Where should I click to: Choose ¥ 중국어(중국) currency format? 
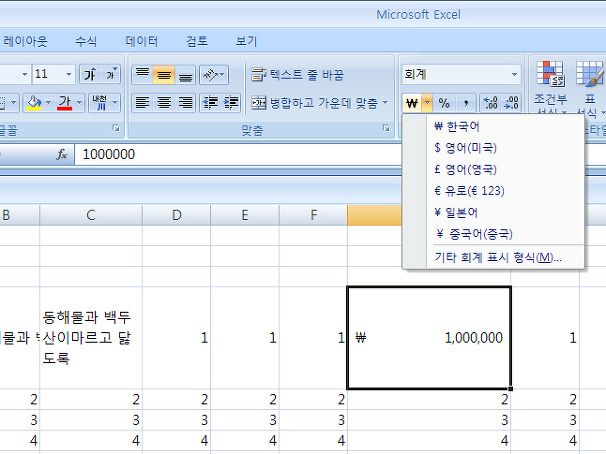(x=493, y=234)
